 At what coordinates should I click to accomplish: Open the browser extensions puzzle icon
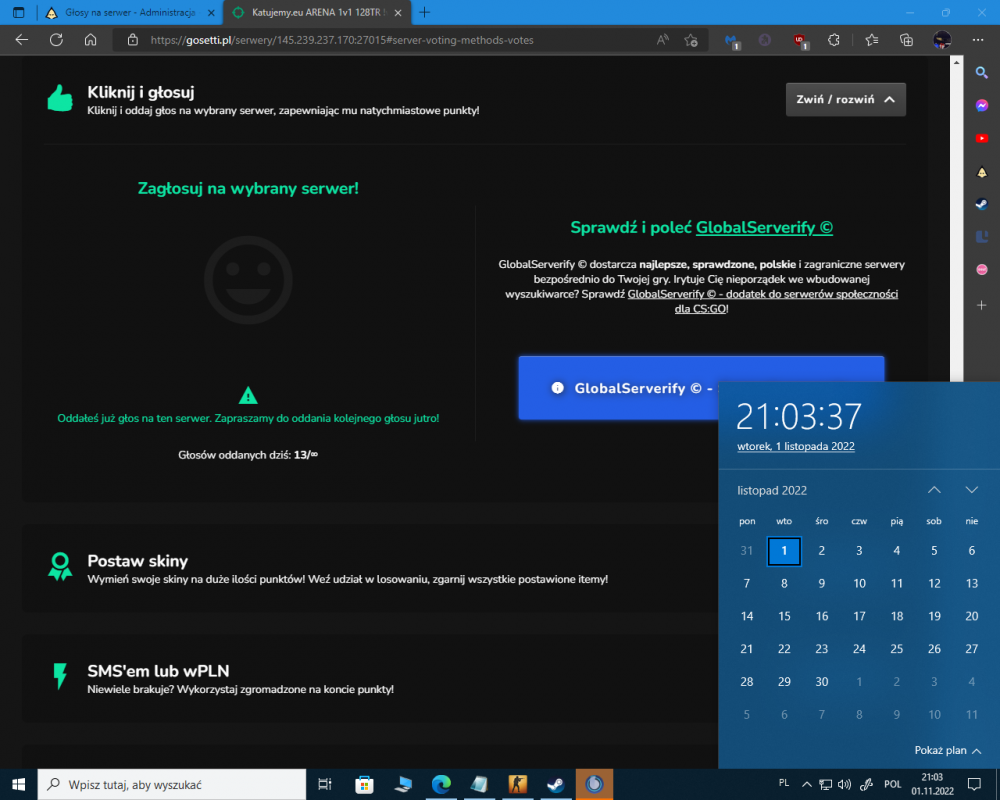click(834, 40)
